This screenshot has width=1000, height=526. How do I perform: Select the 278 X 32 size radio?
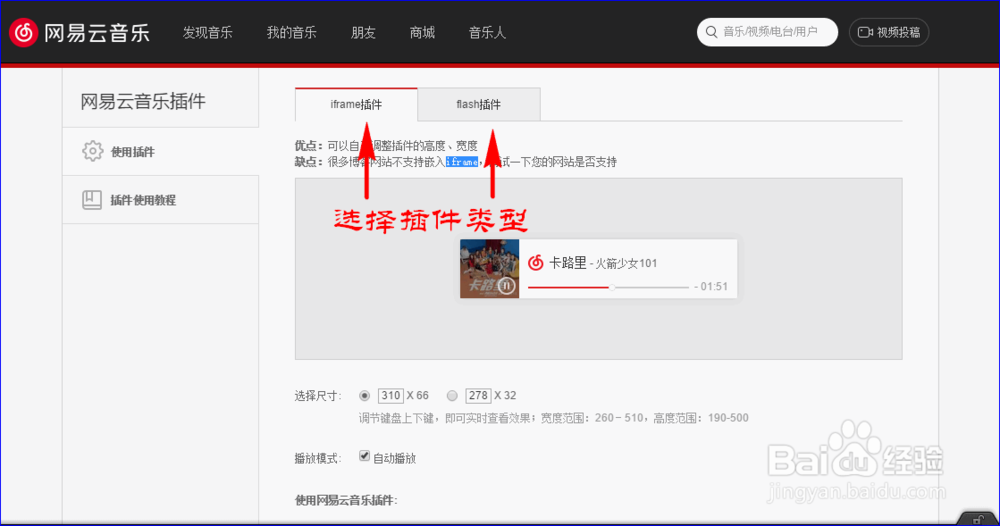452,396
